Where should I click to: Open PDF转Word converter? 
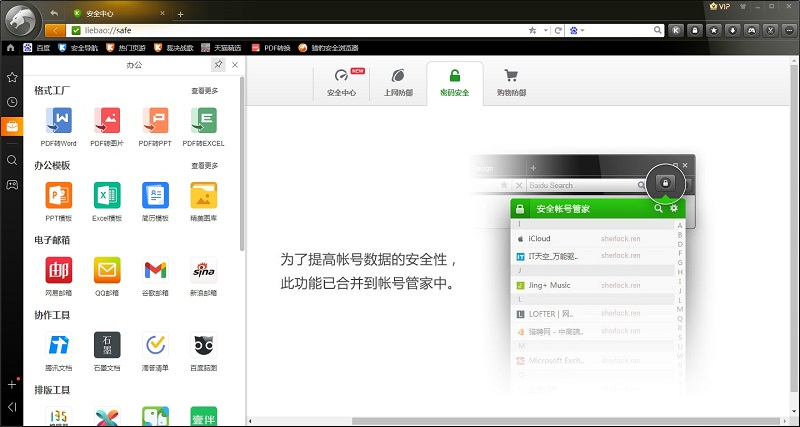[x=58, y=127]
